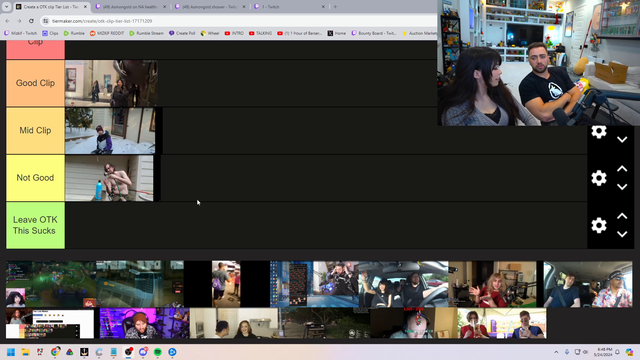Screen dimensions: 640x360
Task: Select the green Leave OTK This Sucks label
Action: (x=35, y=225)
